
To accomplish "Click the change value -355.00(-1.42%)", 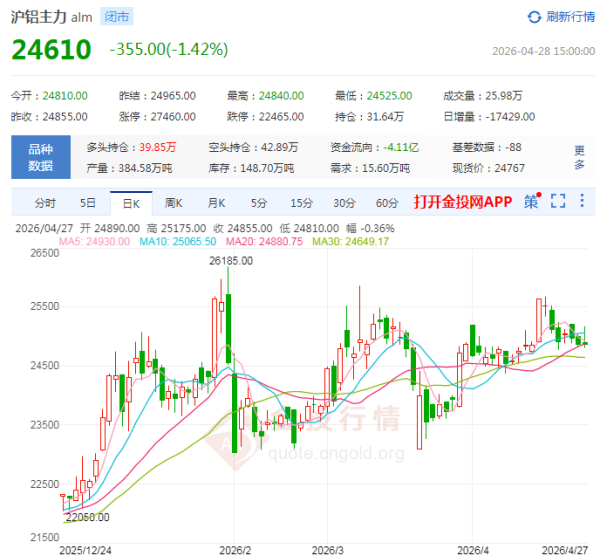I will click(169, 49).
